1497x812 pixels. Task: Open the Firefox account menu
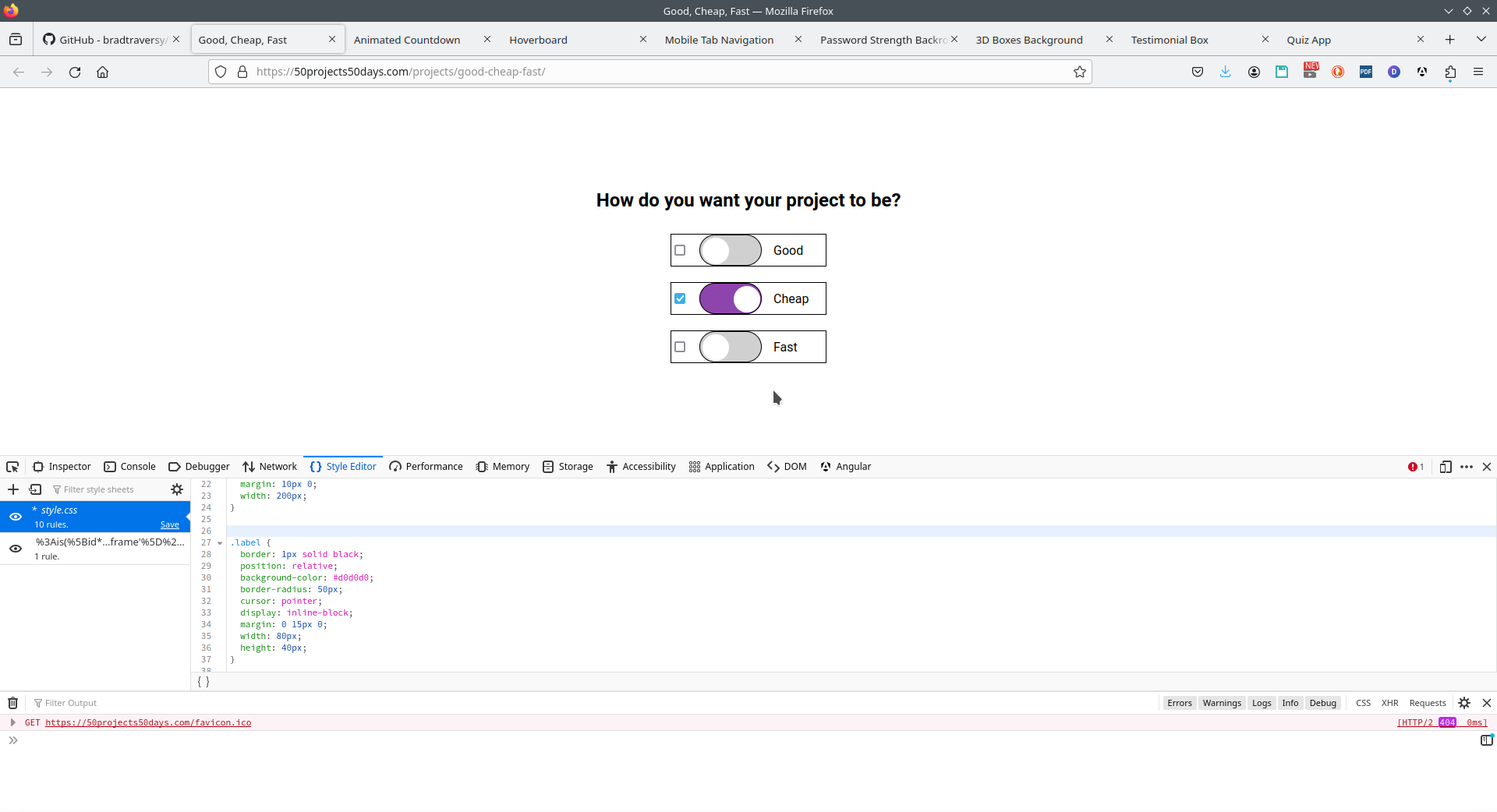pos(1254,72)
